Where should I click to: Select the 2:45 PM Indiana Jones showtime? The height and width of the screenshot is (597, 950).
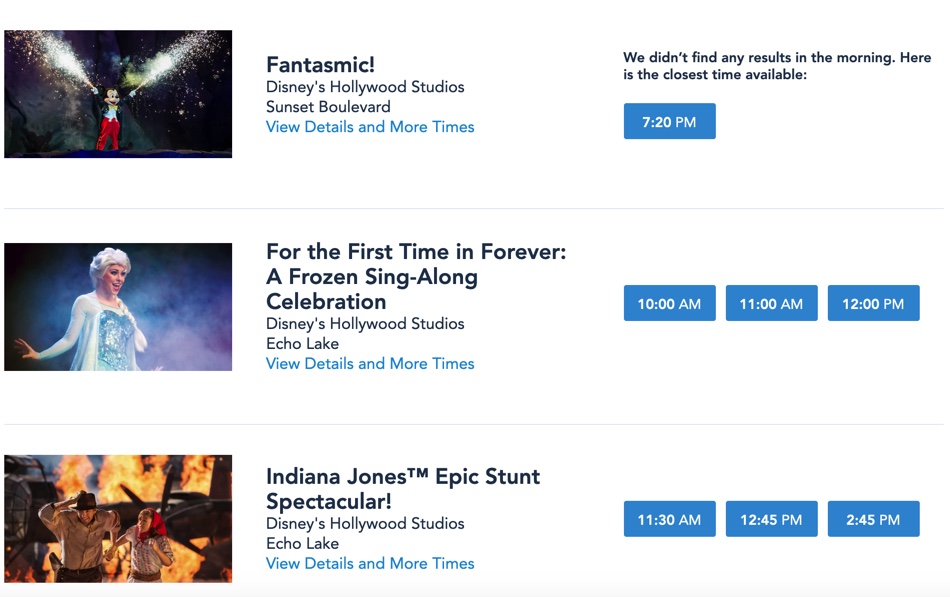(873, 519)
